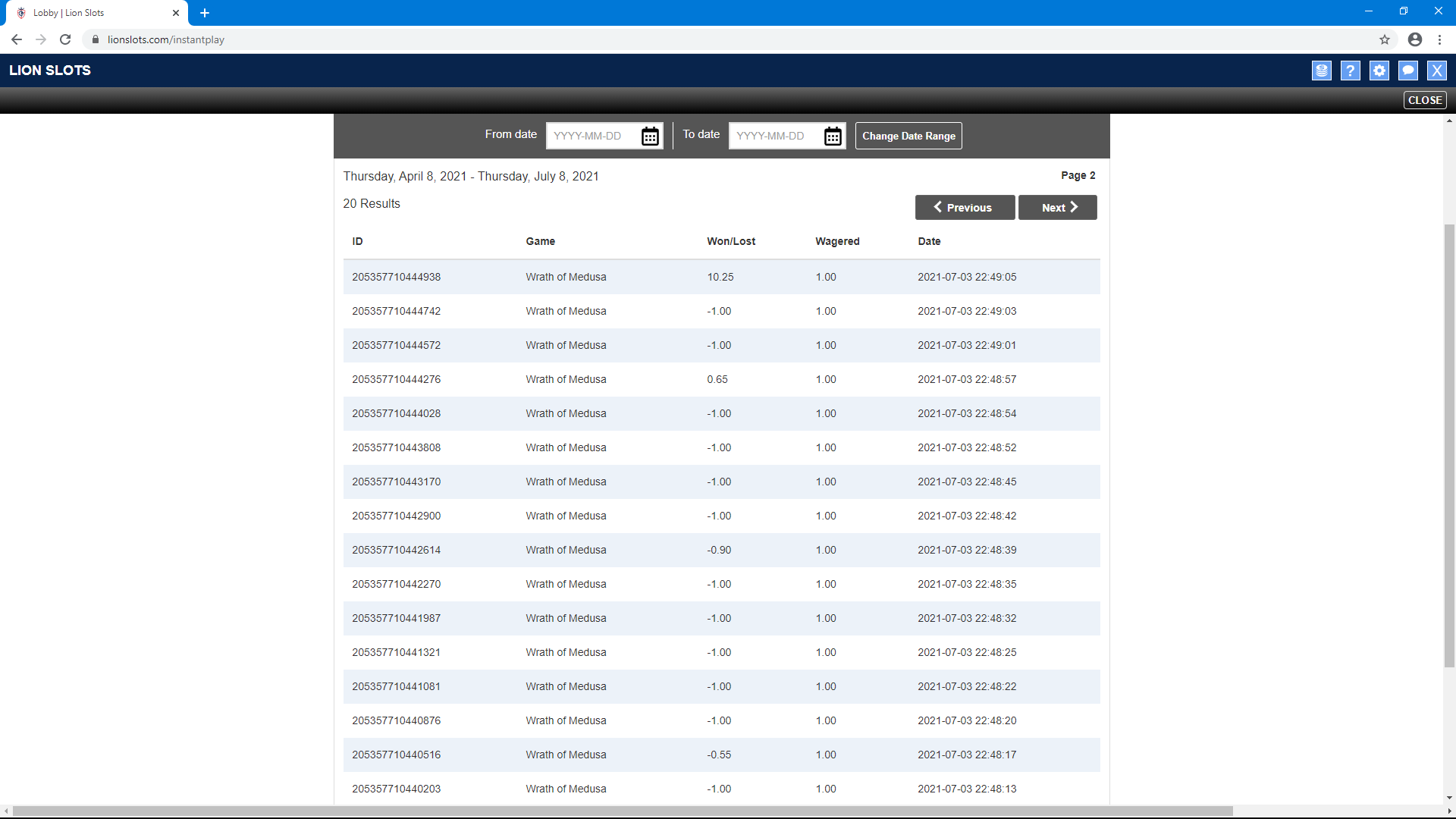The image size is (1456, 819).
Task: Click the Page 2 indicator
Action: click(1078, 175)
